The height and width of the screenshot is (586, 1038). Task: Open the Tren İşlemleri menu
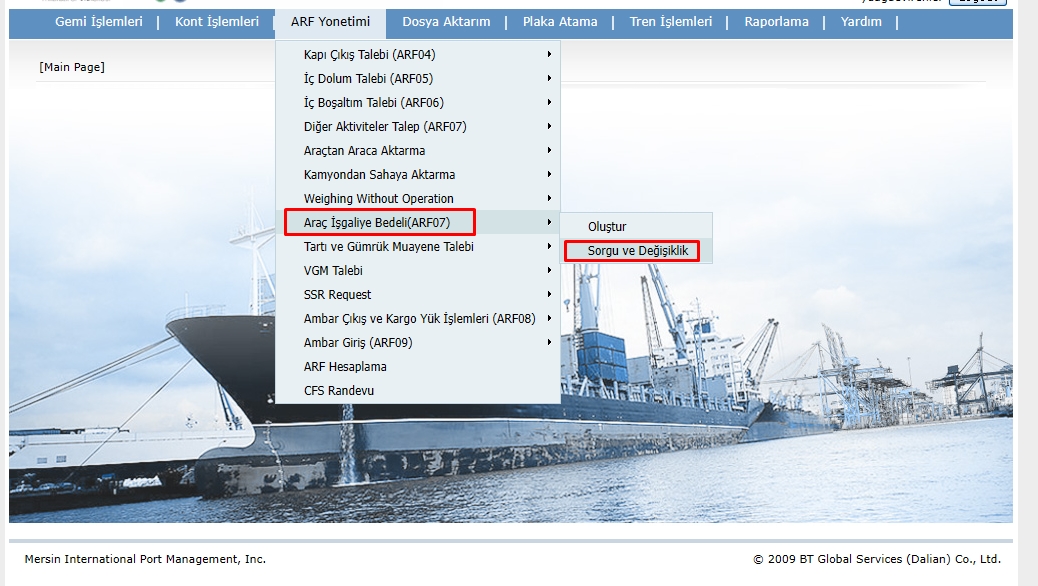pyautogui.click(x=670, y=22)
